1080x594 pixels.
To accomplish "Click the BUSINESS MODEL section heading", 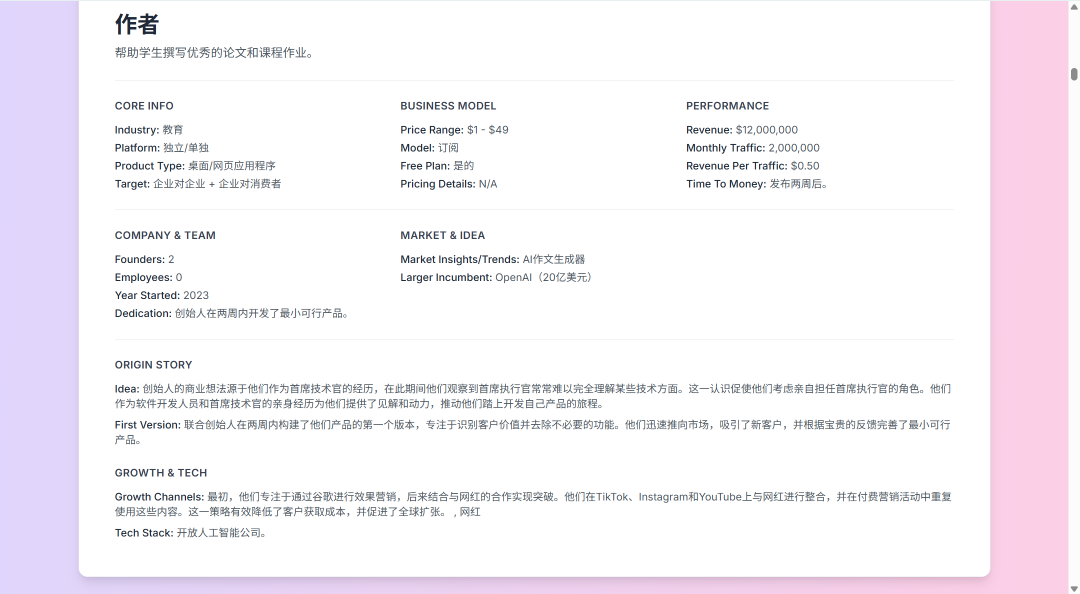I will [x=448, y=106].
